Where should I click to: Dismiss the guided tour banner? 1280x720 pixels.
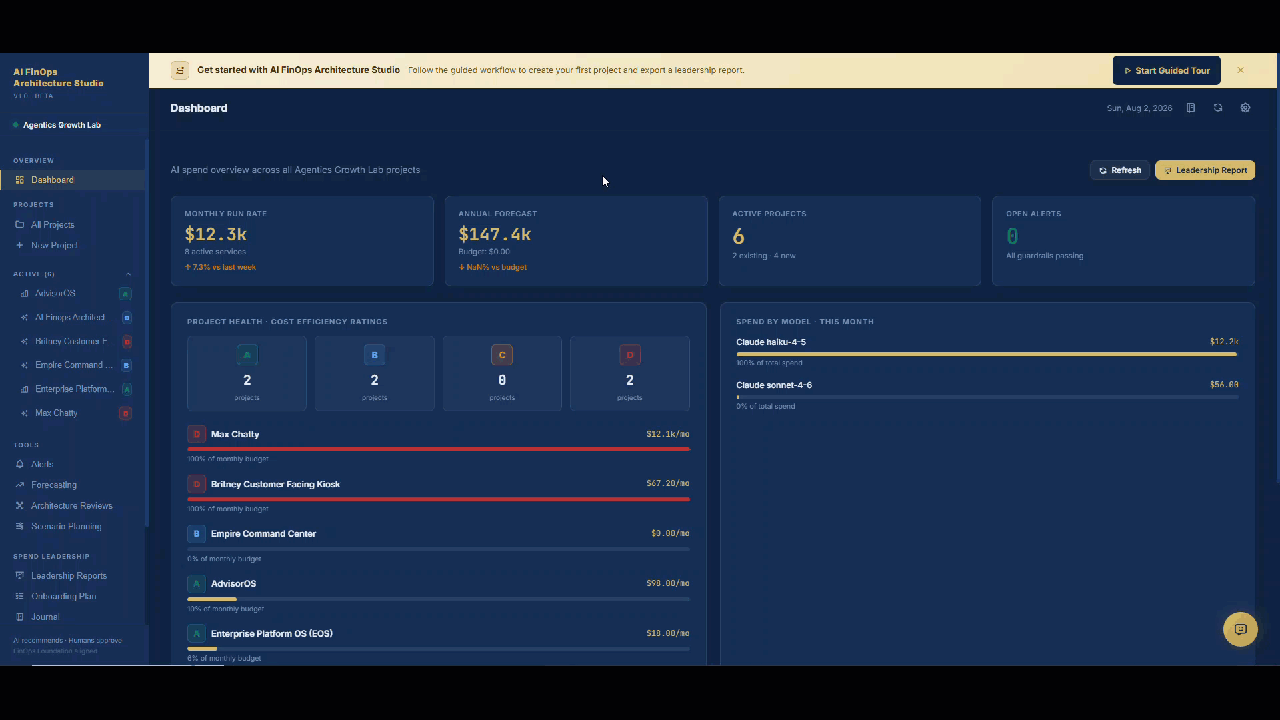pyautogui.click(x=1240, y=71)
